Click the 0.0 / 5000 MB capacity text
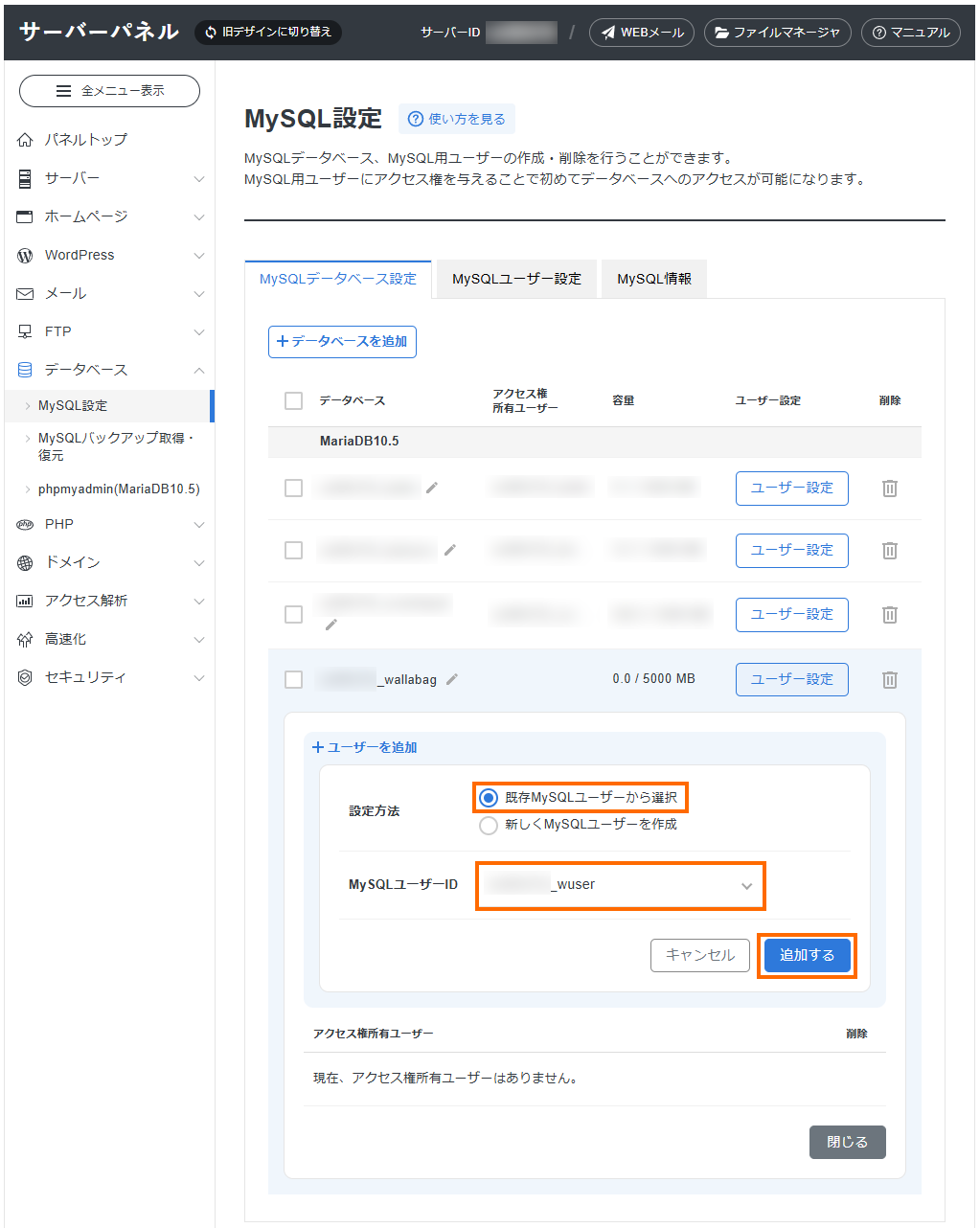Image resolution: width=980 pixels, height=1228 pixels. pos(654,679)
